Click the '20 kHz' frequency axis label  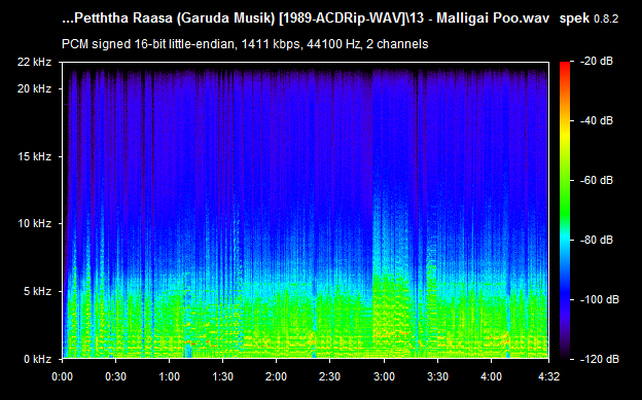[34, 88]
